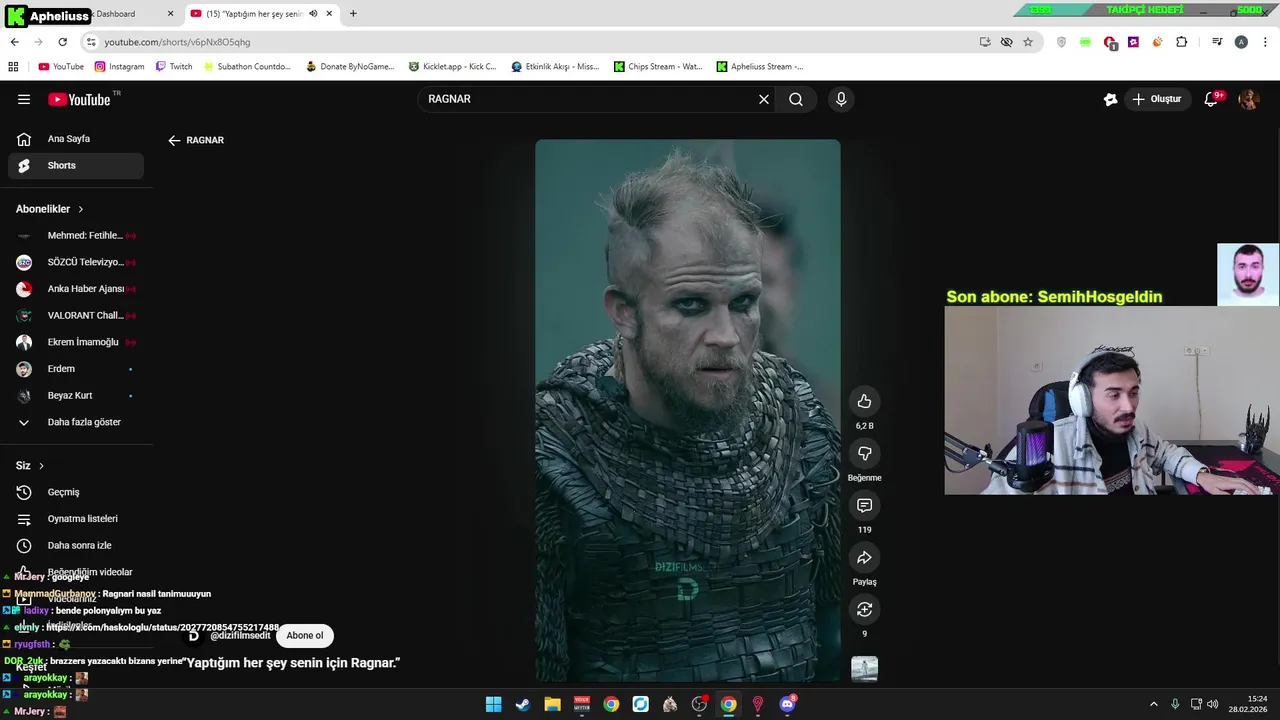Open Erdem subscription channel

pyautogui.click(x=76, y=369)
